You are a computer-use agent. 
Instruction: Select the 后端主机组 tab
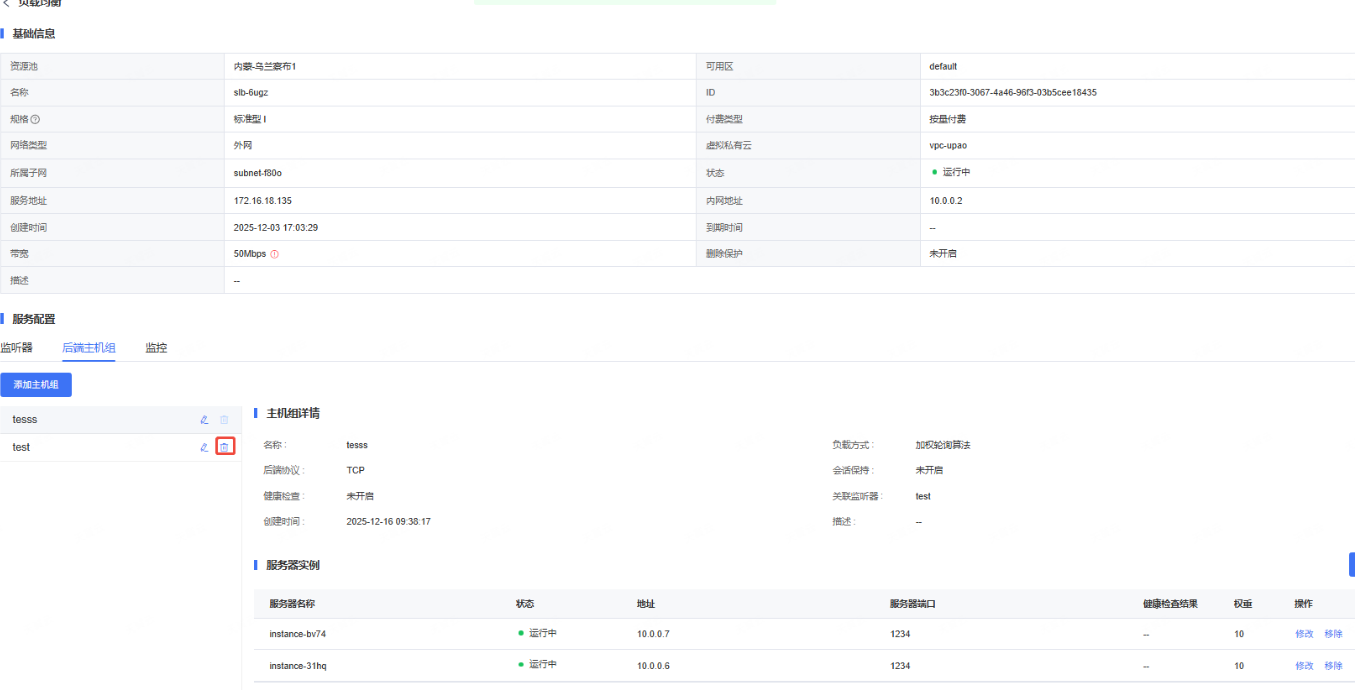pos(88,348)
